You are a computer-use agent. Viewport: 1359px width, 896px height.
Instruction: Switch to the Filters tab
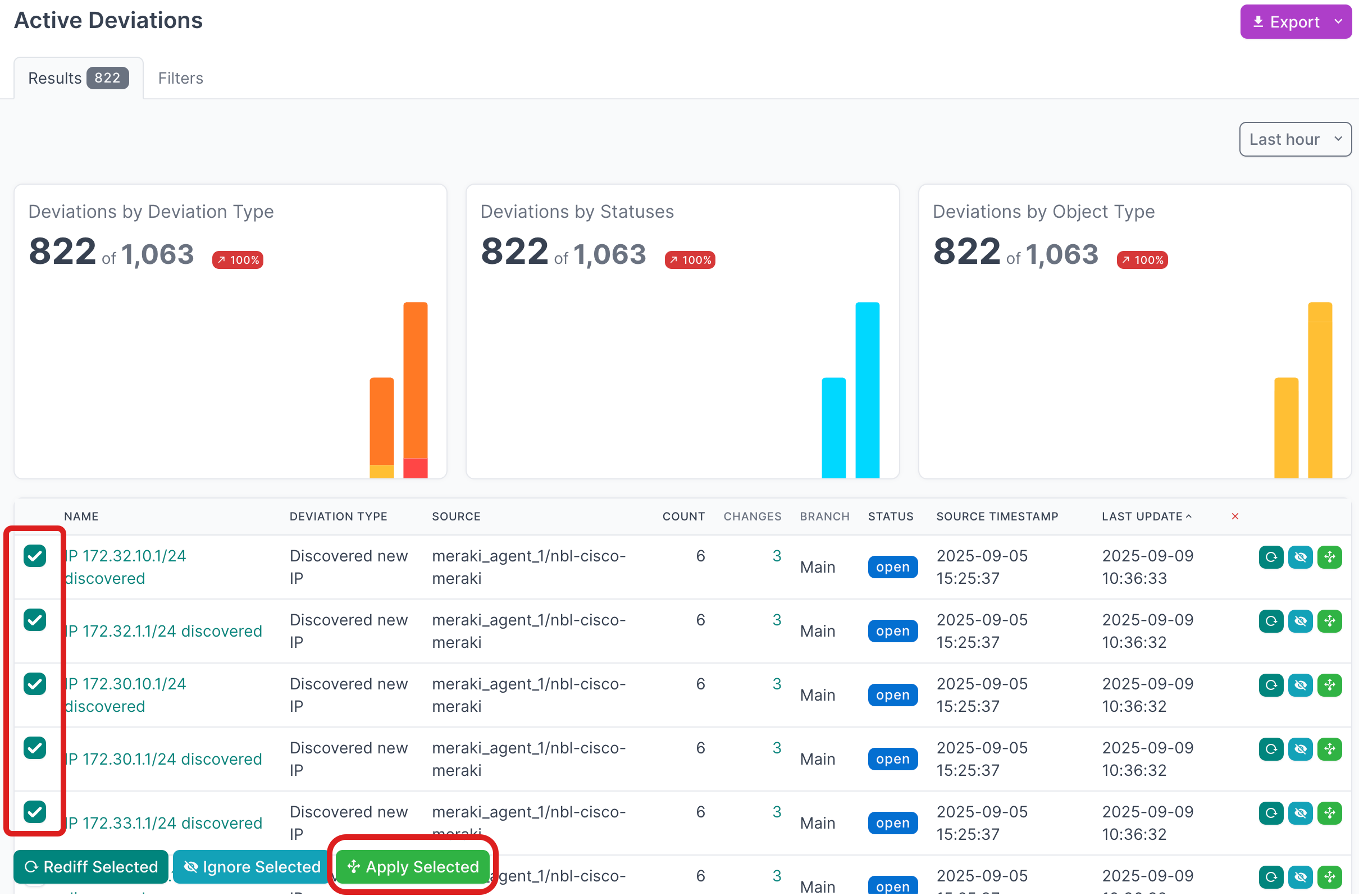pos(181,77)
